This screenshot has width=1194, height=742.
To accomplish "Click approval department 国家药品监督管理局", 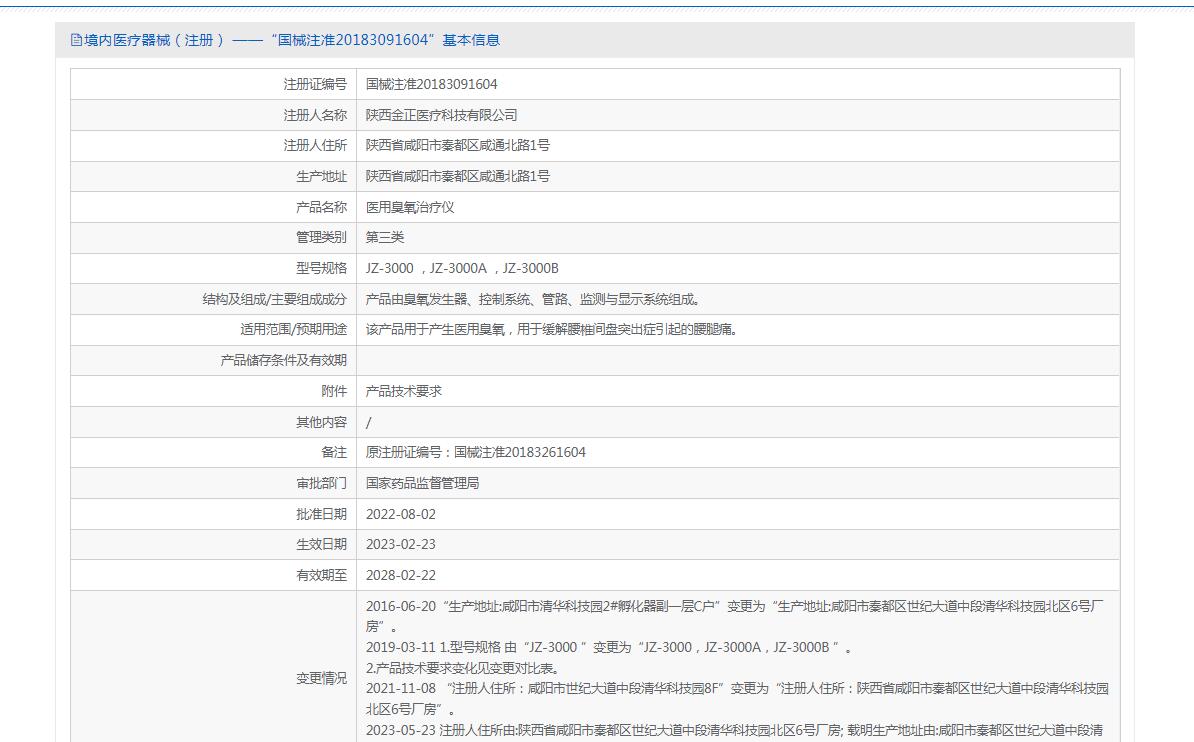I will (422, 483).
